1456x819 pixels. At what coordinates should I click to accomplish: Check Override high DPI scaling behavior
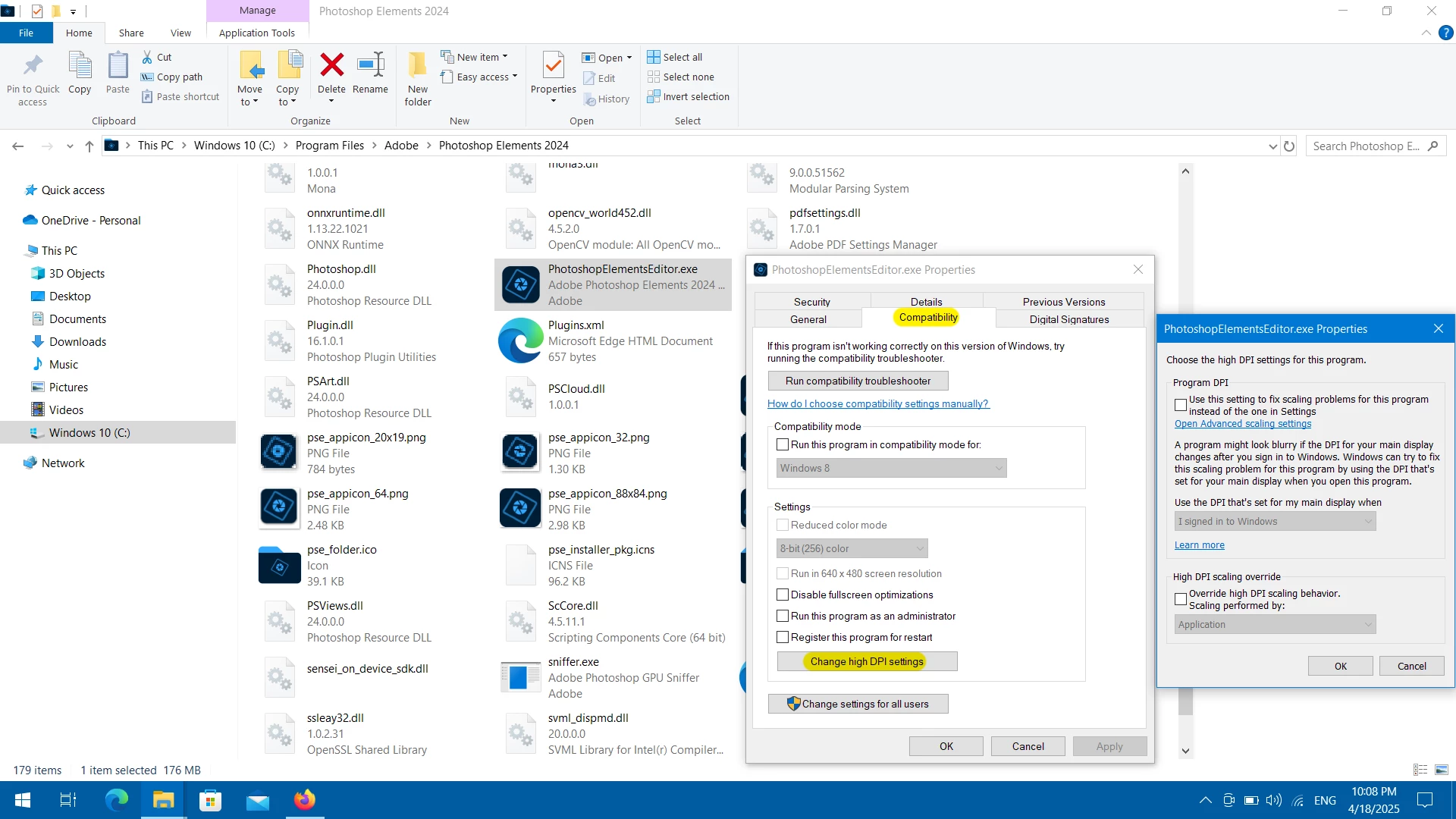[1181, 599]
